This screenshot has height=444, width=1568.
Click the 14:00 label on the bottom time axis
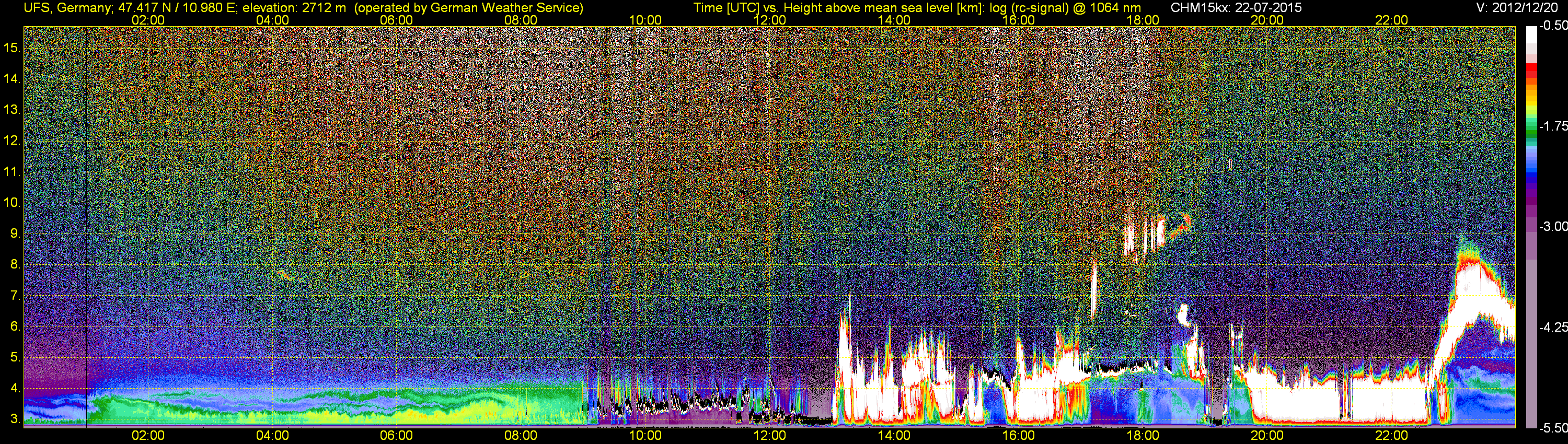894,436
